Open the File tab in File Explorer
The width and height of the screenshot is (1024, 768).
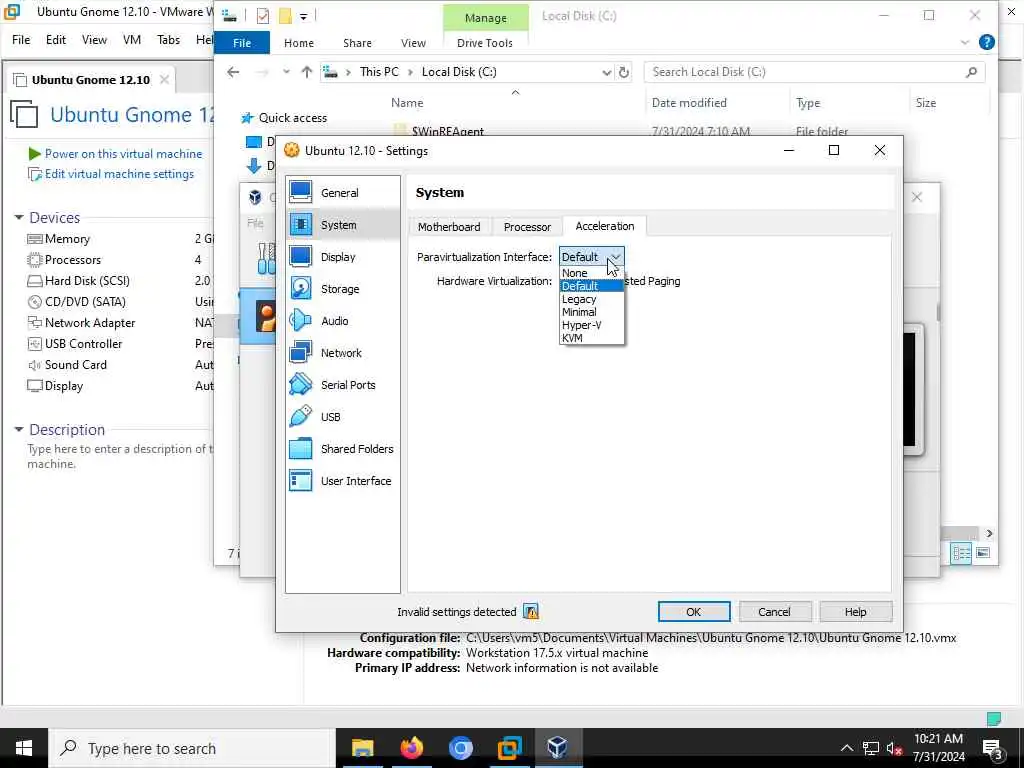pyautogui.click(x=242, y=43)
